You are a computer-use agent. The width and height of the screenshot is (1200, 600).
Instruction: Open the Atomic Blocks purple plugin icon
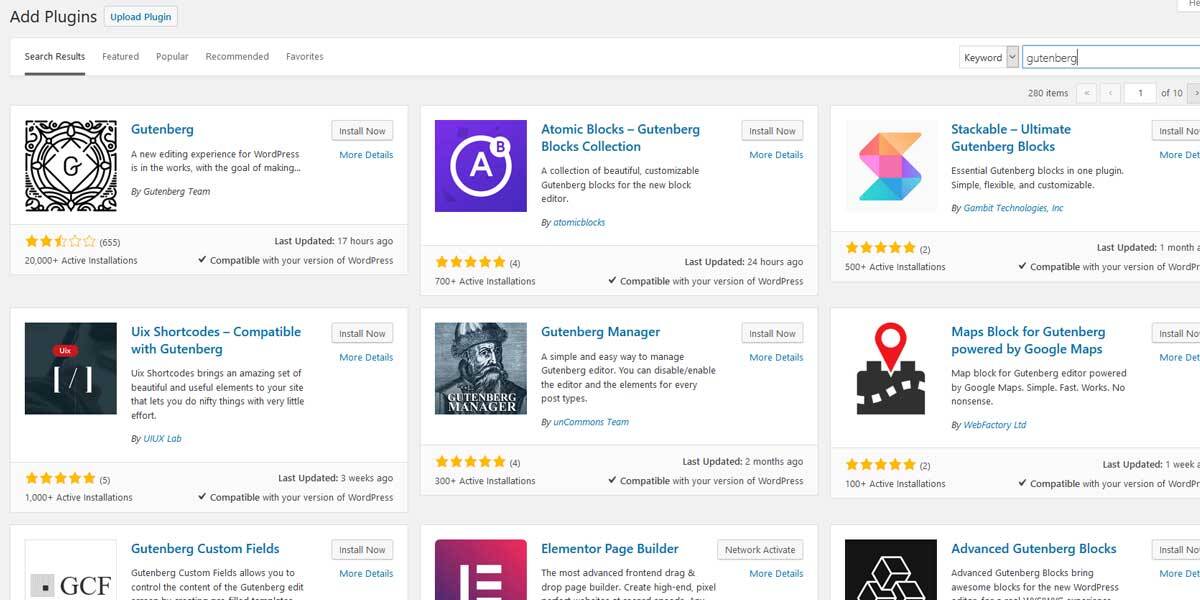481,166
